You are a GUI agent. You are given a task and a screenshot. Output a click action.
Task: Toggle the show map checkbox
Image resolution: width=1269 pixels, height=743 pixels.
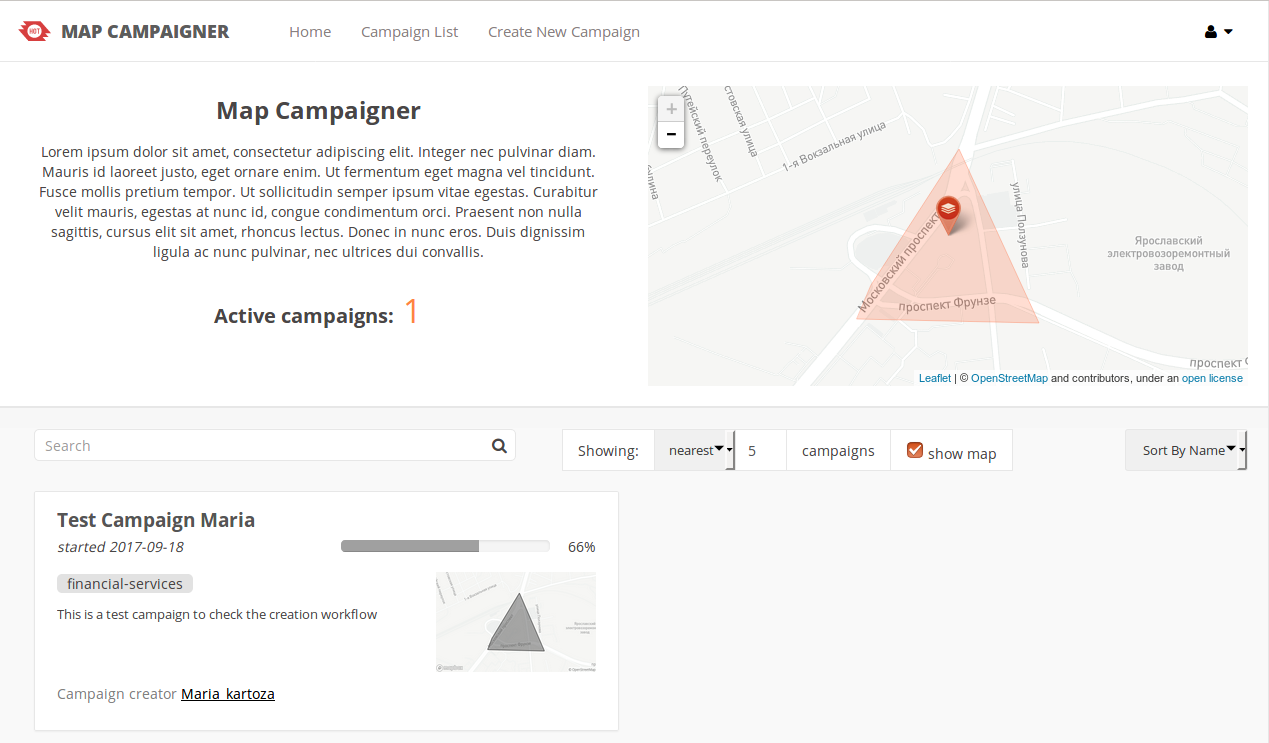point(915,450)
